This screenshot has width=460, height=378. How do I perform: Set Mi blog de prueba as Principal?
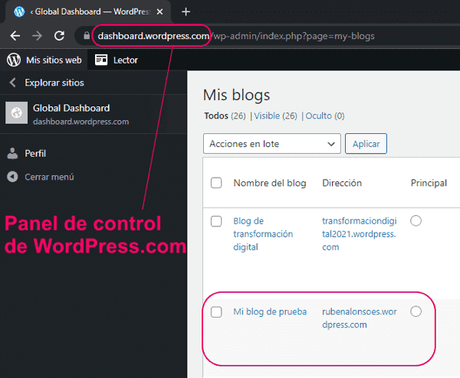416,311
